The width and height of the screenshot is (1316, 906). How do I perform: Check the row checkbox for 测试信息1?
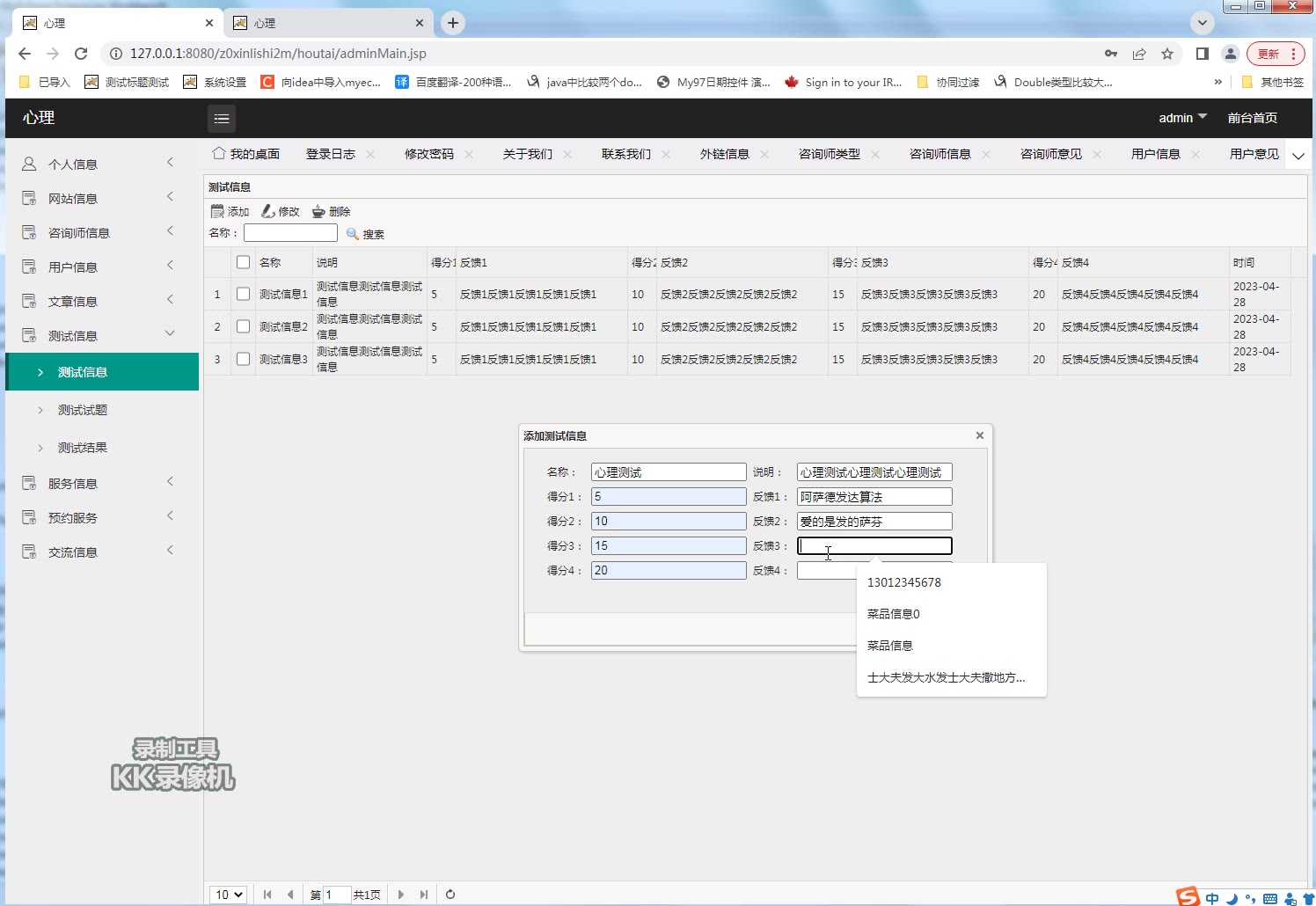(244, 294)
